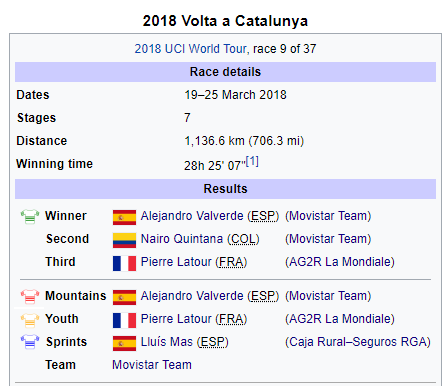Click the COL country abbreviation
The width and height of the screenshot is (447, 386).
click(243, 239)
